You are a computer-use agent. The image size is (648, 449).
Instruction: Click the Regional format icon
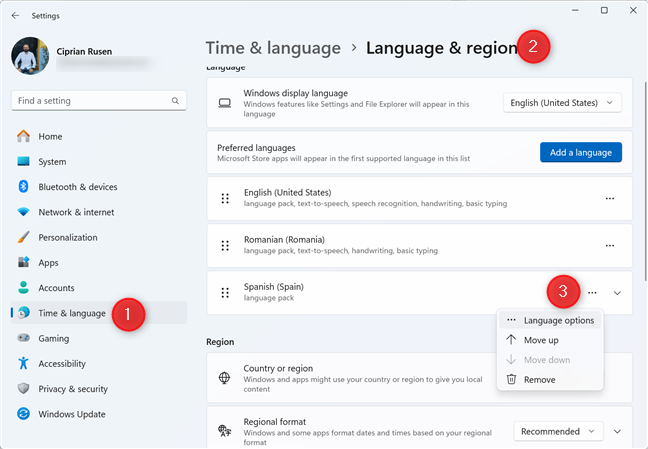224,431
